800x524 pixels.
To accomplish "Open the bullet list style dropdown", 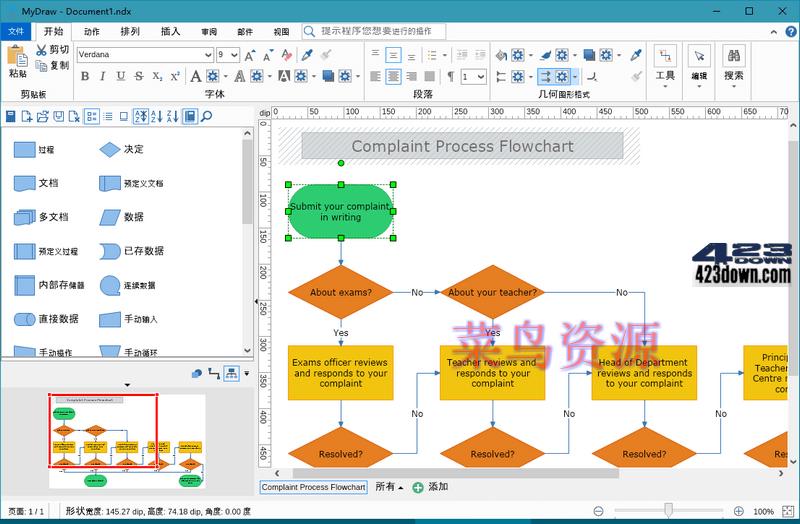I will (x=444, y=55).
